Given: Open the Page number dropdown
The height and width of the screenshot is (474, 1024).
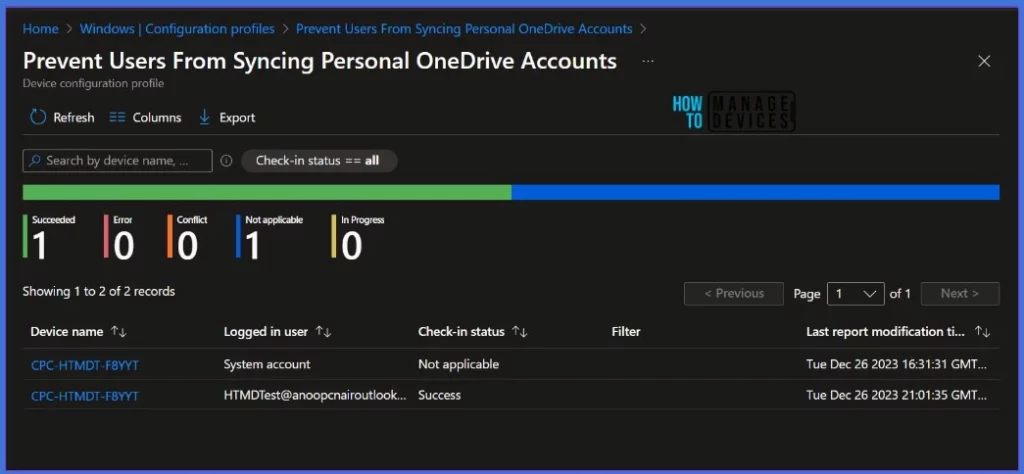Looking at the screenshot, I should click(856, 294).
